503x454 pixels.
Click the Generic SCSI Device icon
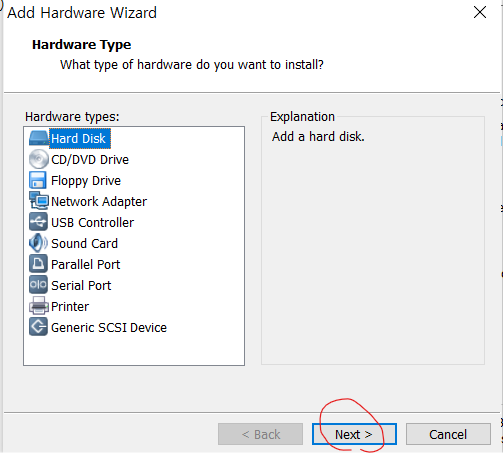coord(38,327)
